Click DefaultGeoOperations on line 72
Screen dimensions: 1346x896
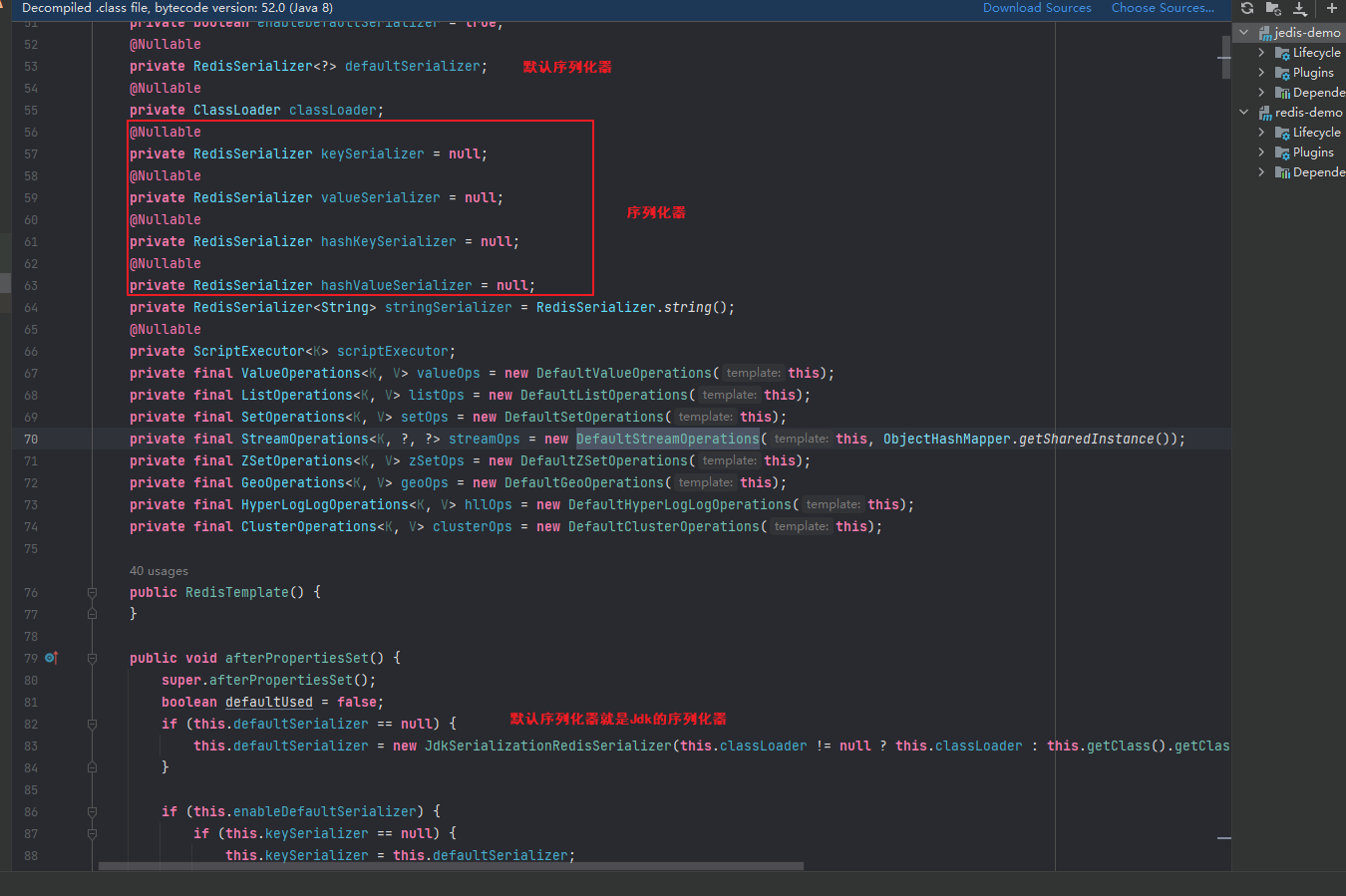pyautogui.click(x=584, y=482)
